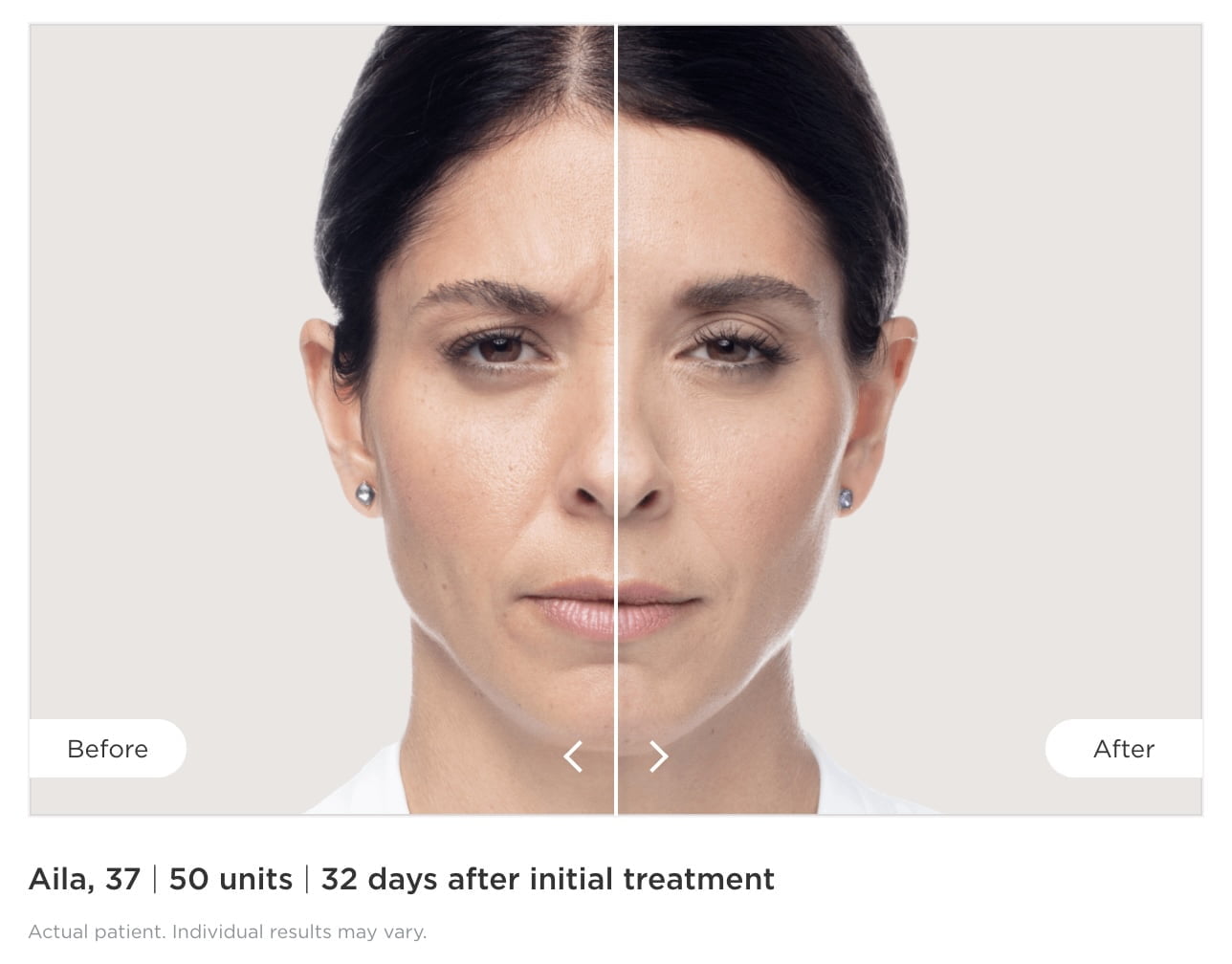Click the vertical white comparison divider line

(x=616, y=421)
